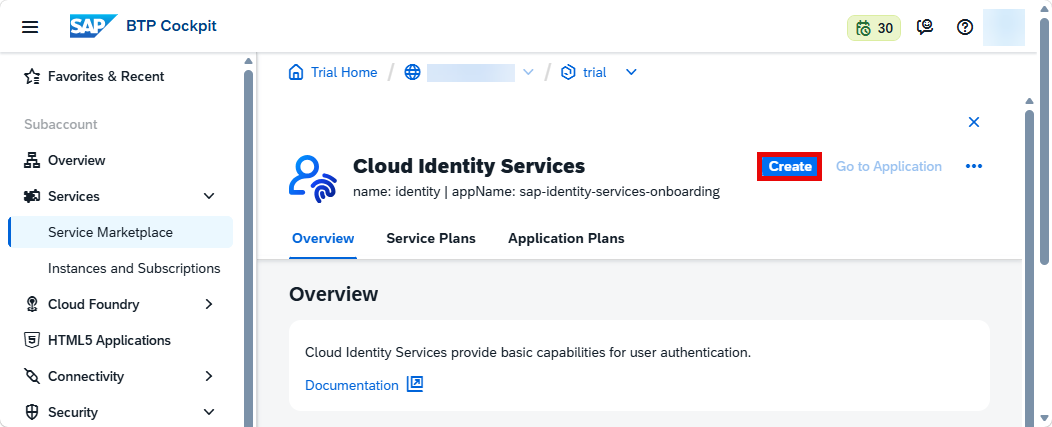Collapse the Services section chevron
1052x427 pixels.
[209, 196]
